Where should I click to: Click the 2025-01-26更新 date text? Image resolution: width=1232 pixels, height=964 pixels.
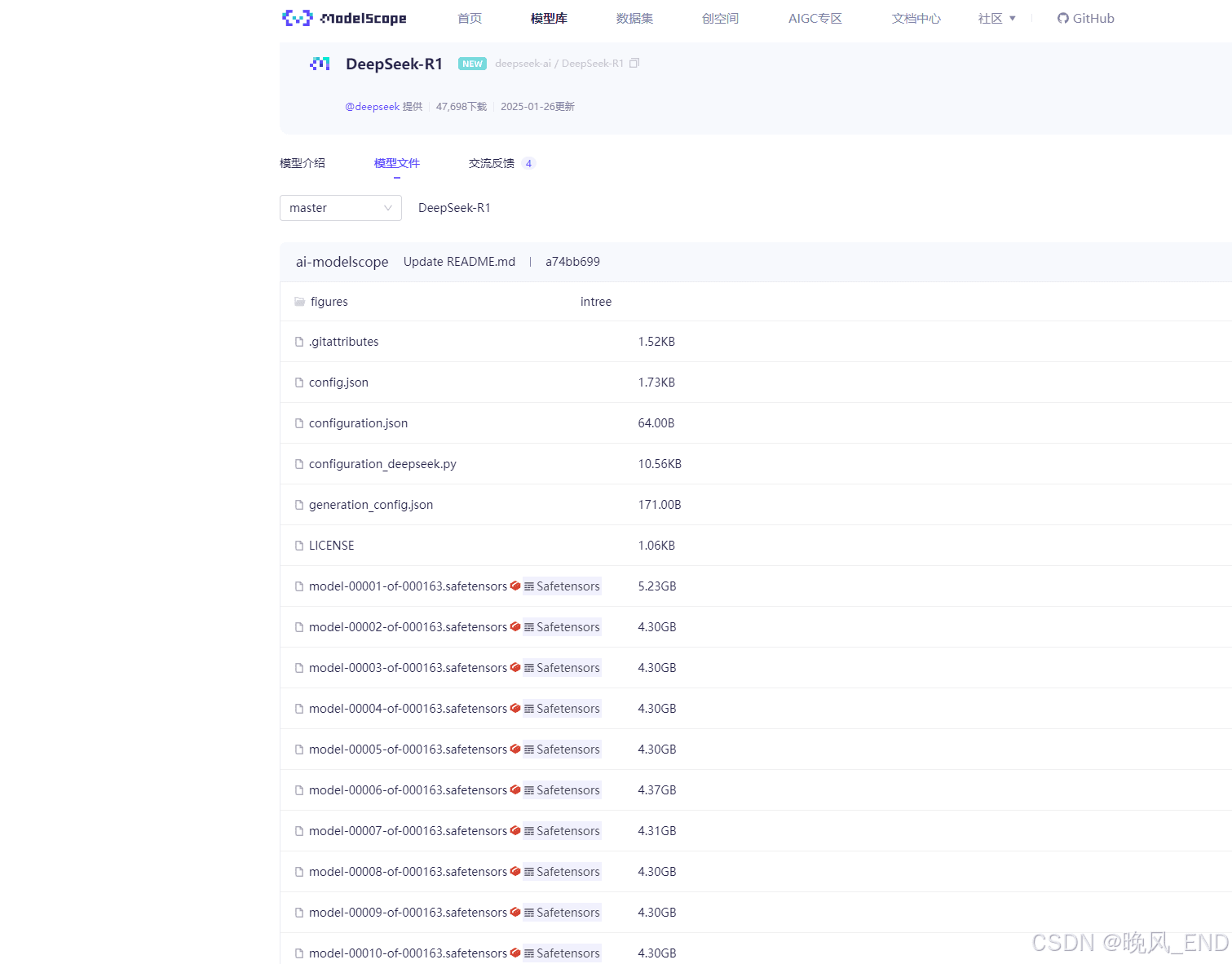pyautogui.click(x=537, y=107)
